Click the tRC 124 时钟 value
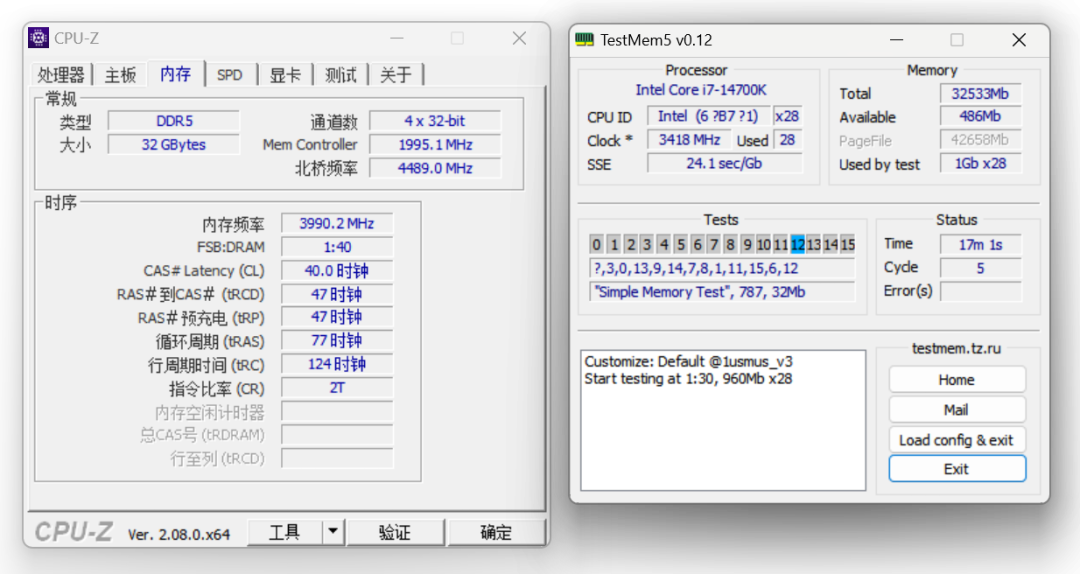This screenshot has width=1080, height=574. 337,365
